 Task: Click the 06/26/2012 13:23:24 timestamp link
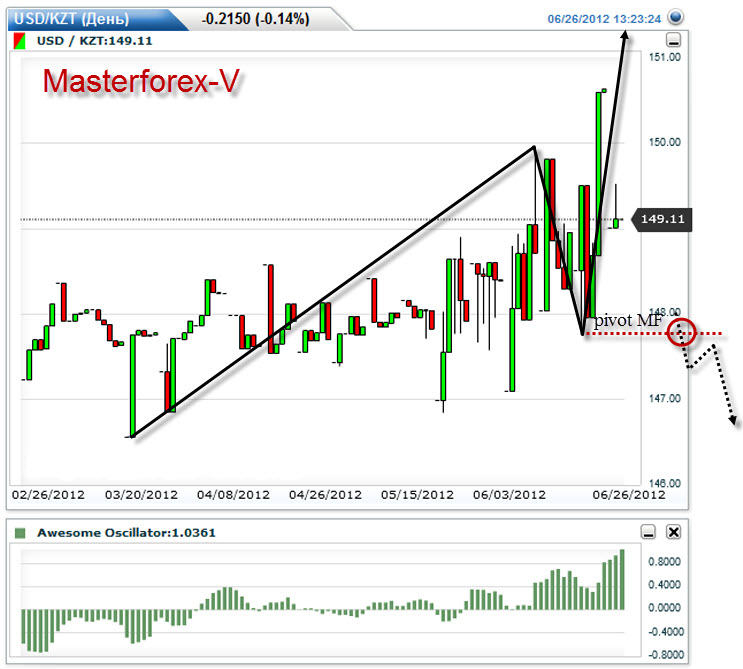[x=604, y=18]
